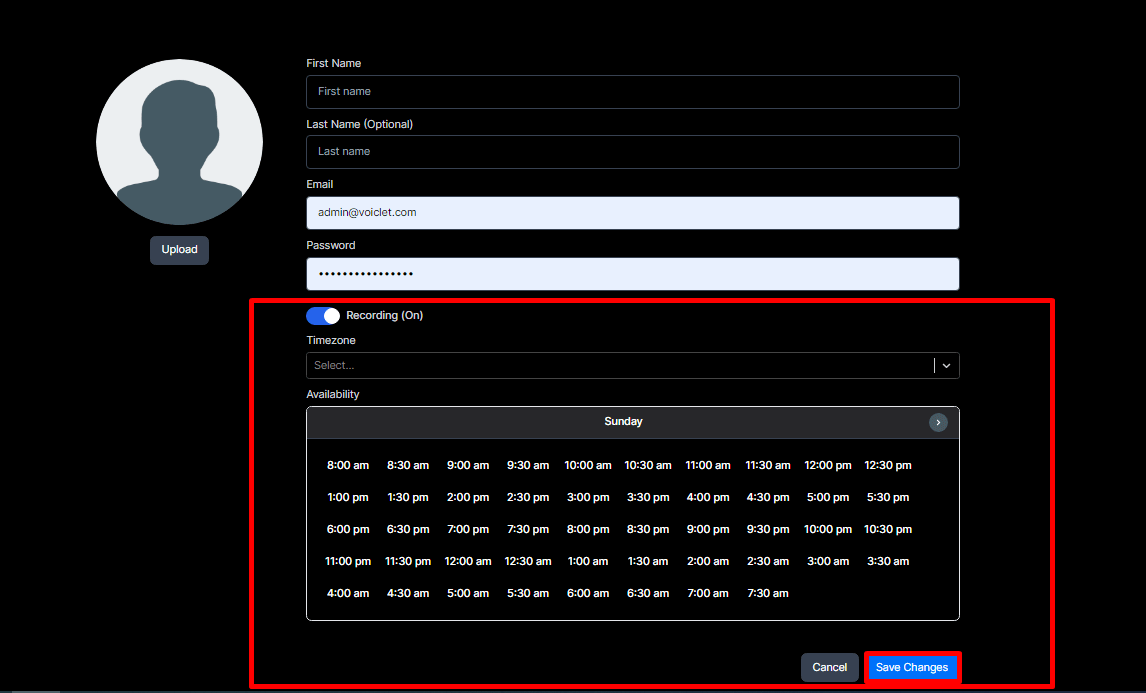The image size is (1146, 693).
Task: Select the 8:30 am time slot
Action: tap(408, 466)
